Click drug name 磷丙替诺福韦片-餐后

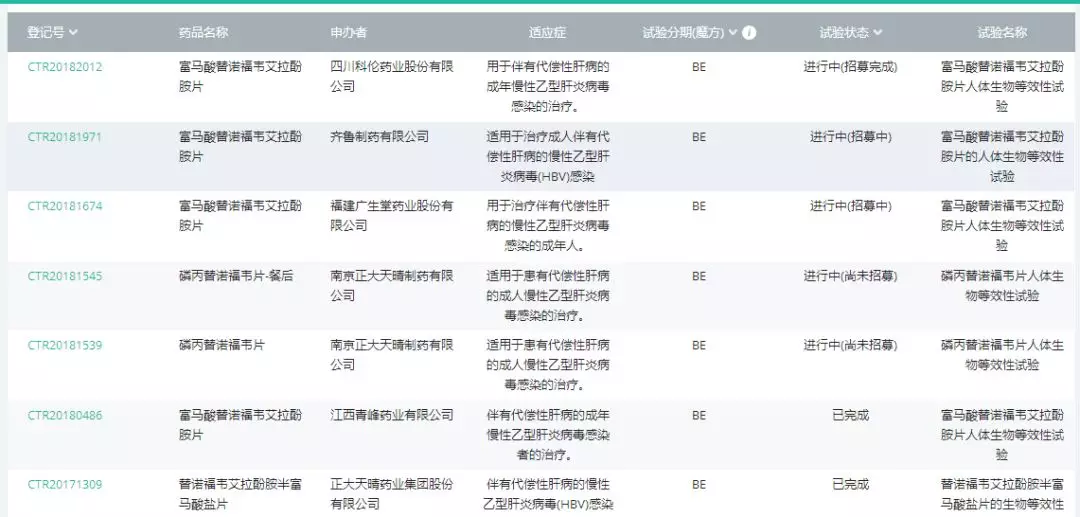(236, 276)
